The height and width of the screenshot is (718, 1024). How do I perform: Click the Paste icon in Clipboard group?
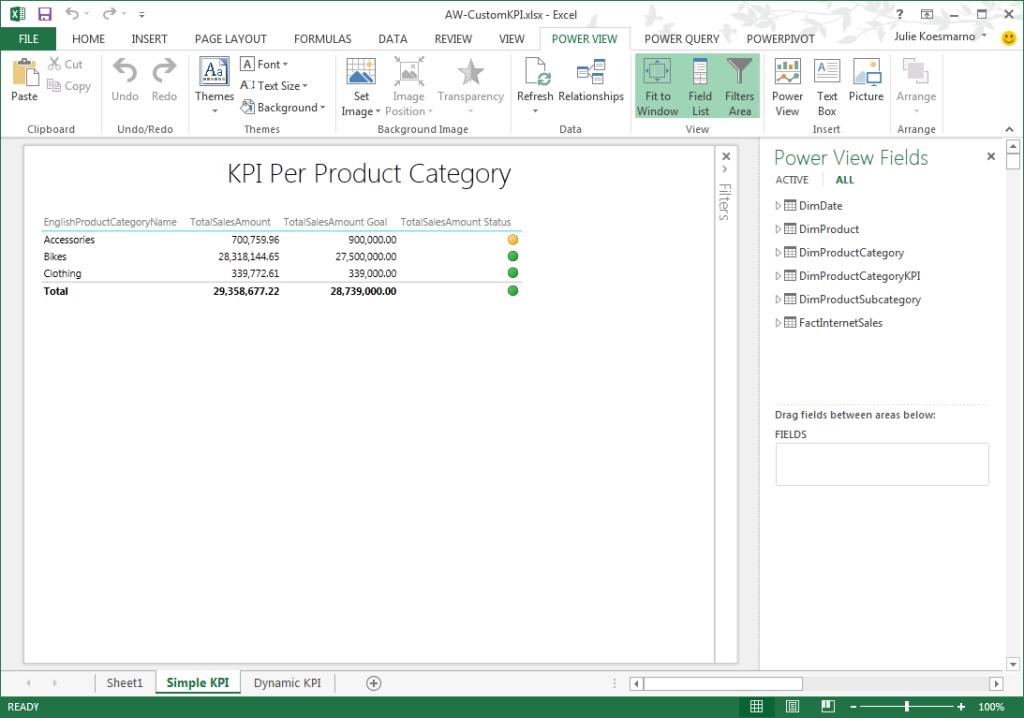click(x=25, y=73)
